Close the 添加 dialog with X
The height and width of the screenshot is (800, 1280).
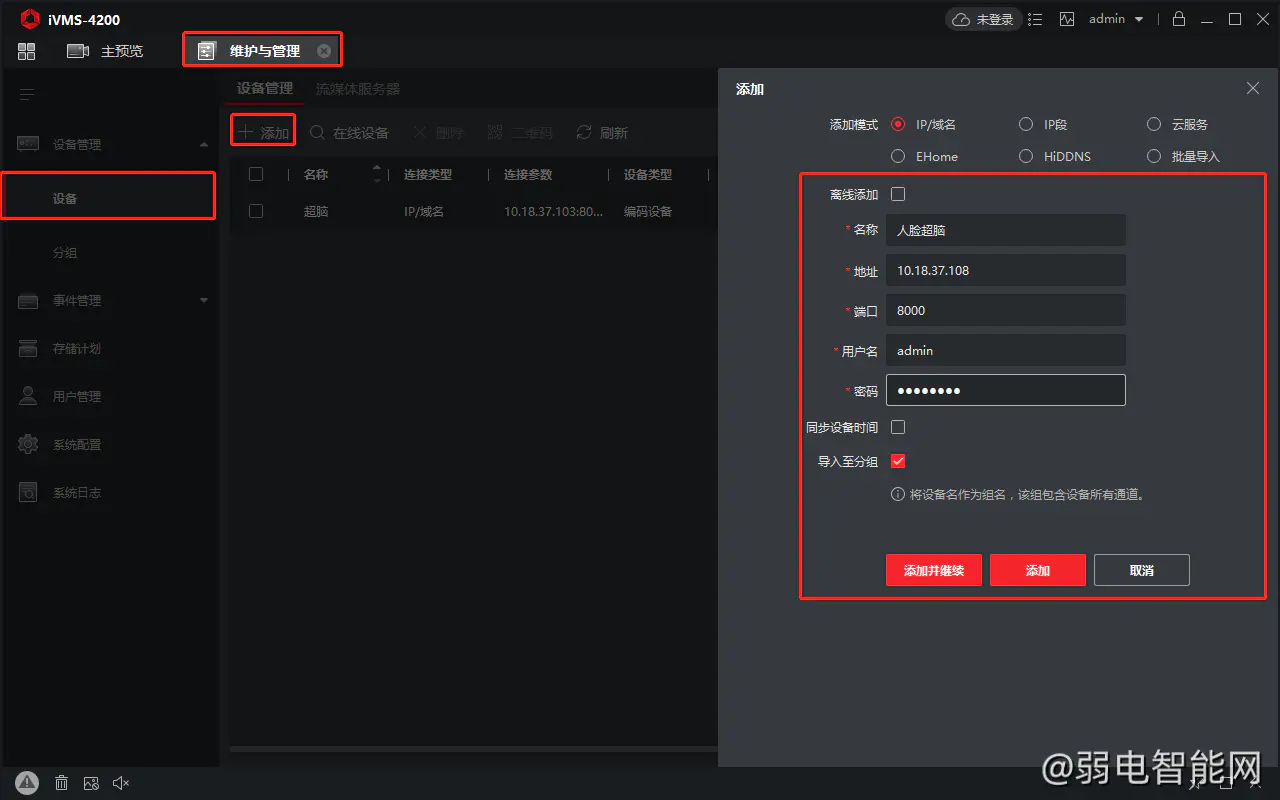click(1253, 88)
